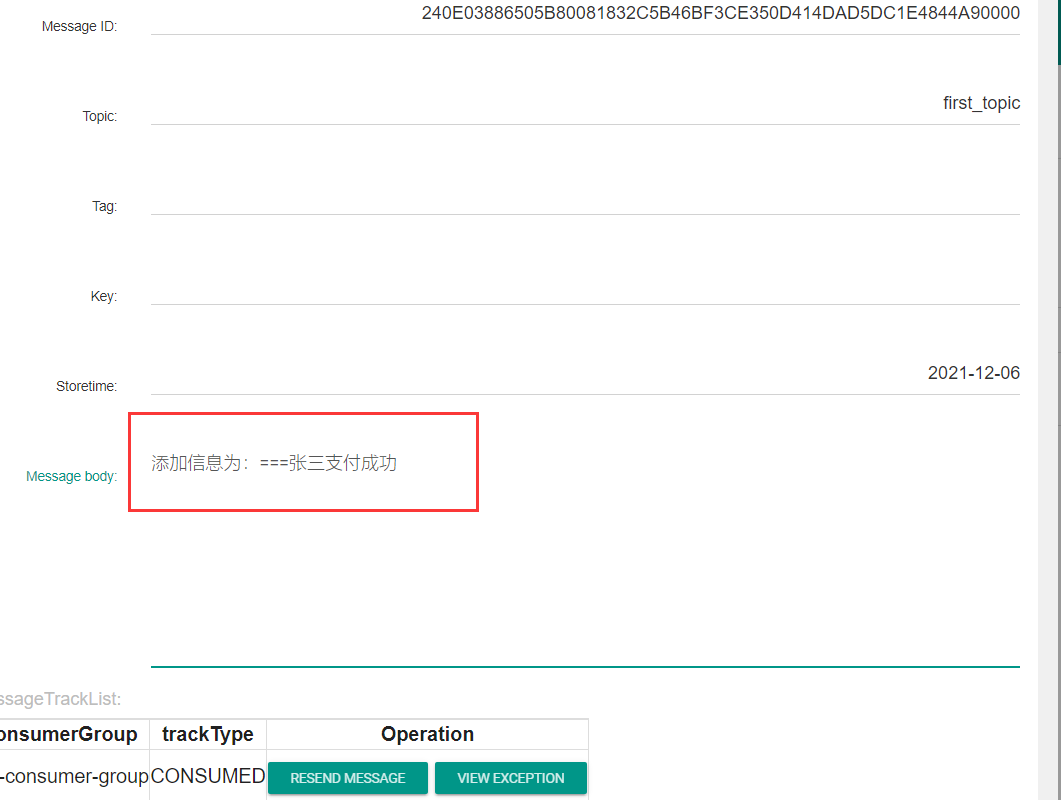The height and width of the screenshot is (800, 1061).
Task: Click the Storetime label
Action: click(x=87, y=386)
